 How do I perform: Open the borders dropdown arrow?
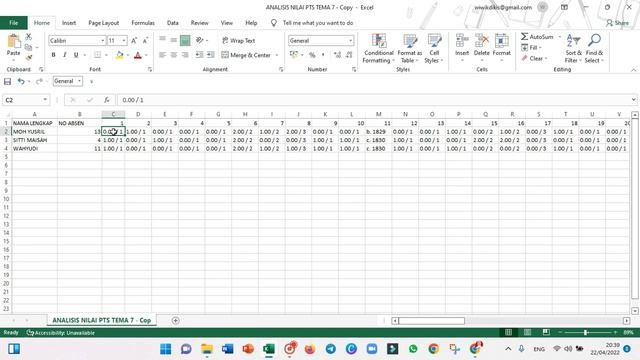coord(107,55)
